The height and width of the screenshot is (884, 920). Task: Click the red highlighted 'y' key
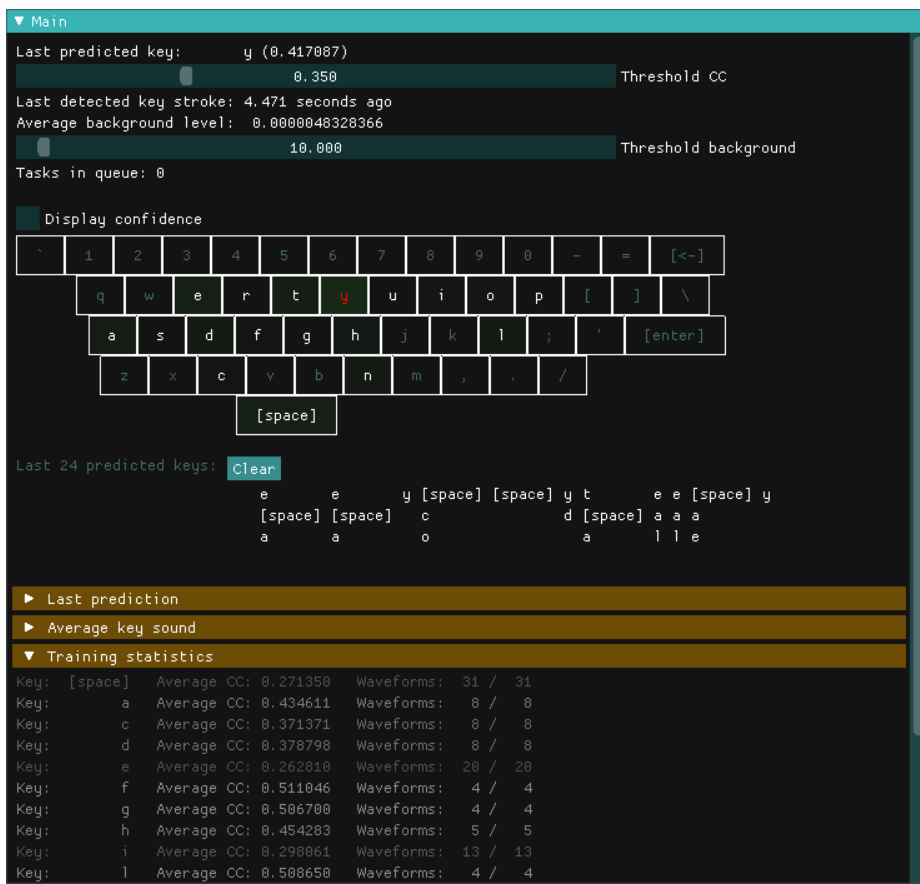(344, 296)
